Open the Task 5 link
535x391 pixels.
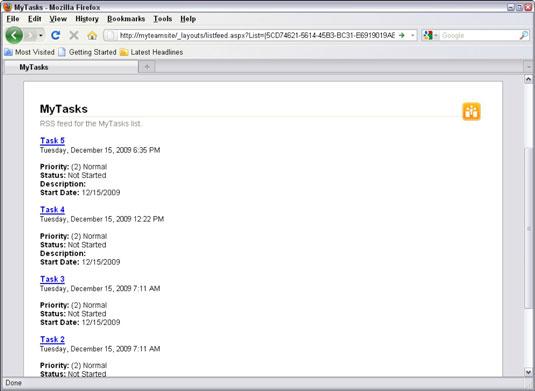(x=52, y=141)
